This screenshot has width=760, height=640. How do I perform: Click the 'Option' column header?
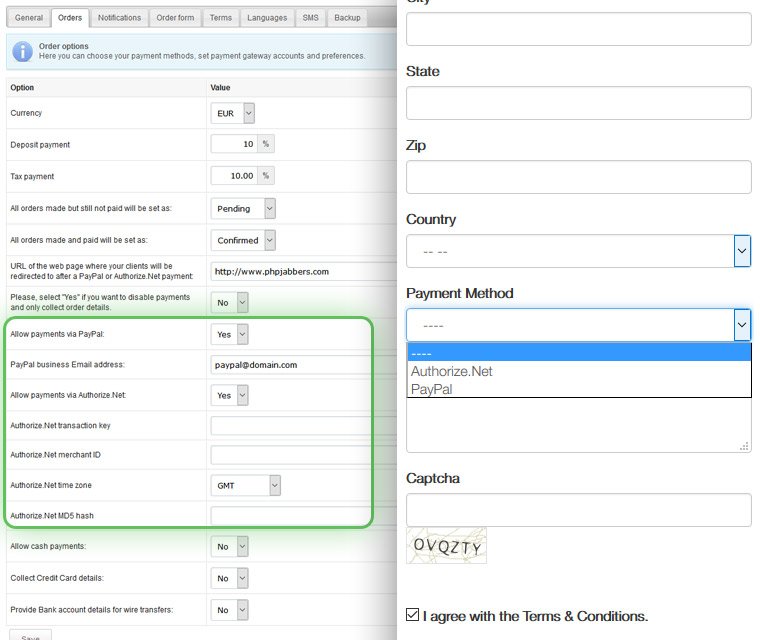point(22,88)
